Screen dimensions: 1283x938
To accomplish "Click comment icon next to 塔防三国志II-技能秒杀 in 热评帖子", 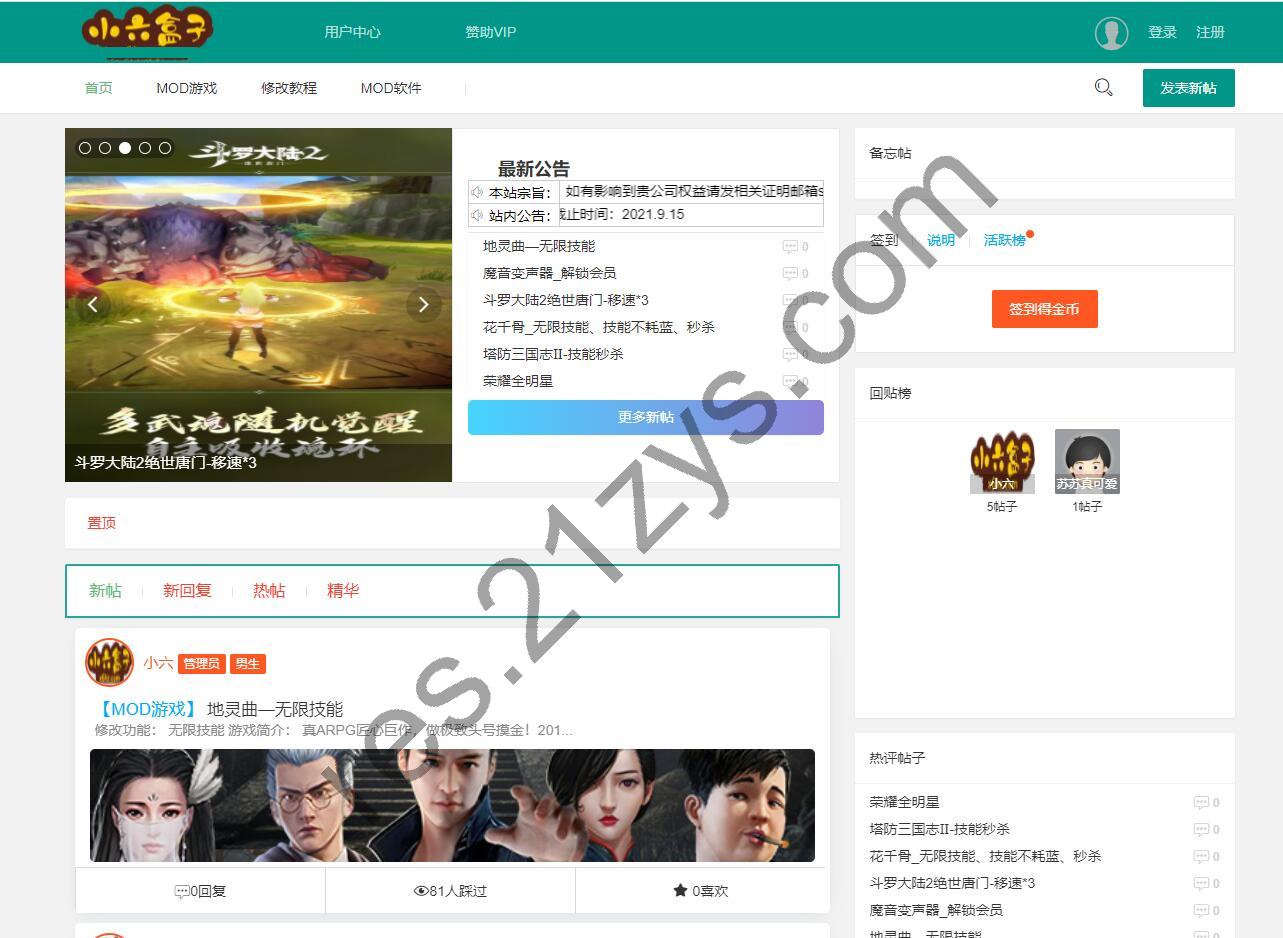I will [x=1201, y=830].
